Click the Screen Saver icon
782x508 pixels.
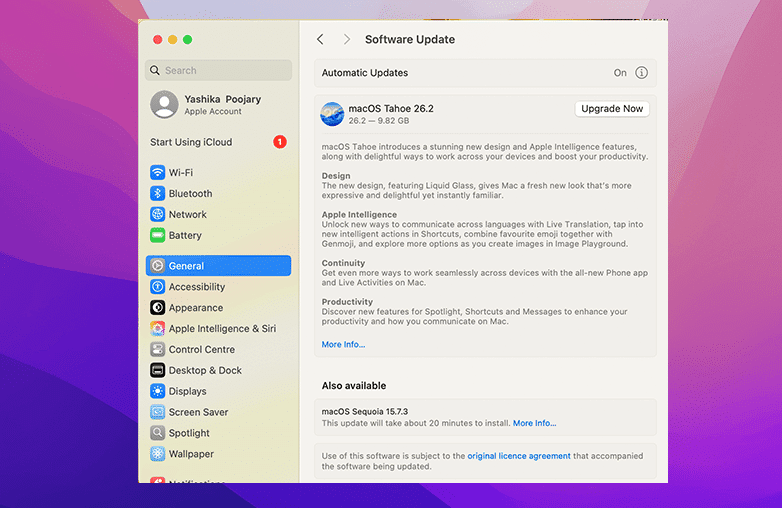click(x=158, y=412)
